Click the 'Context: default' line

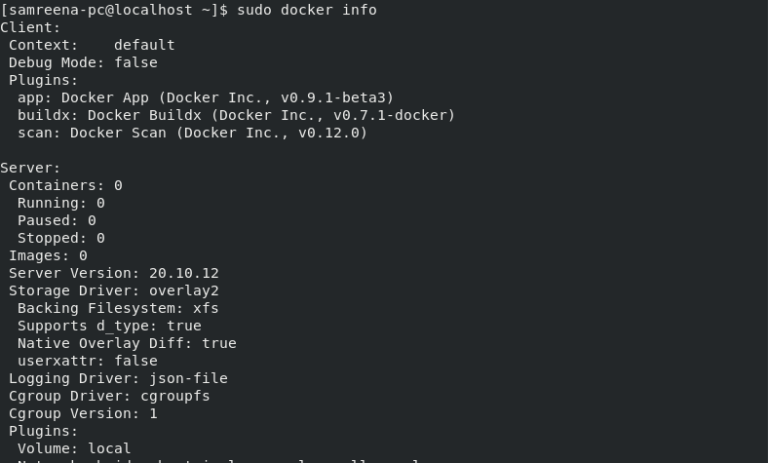pos(92,45)
